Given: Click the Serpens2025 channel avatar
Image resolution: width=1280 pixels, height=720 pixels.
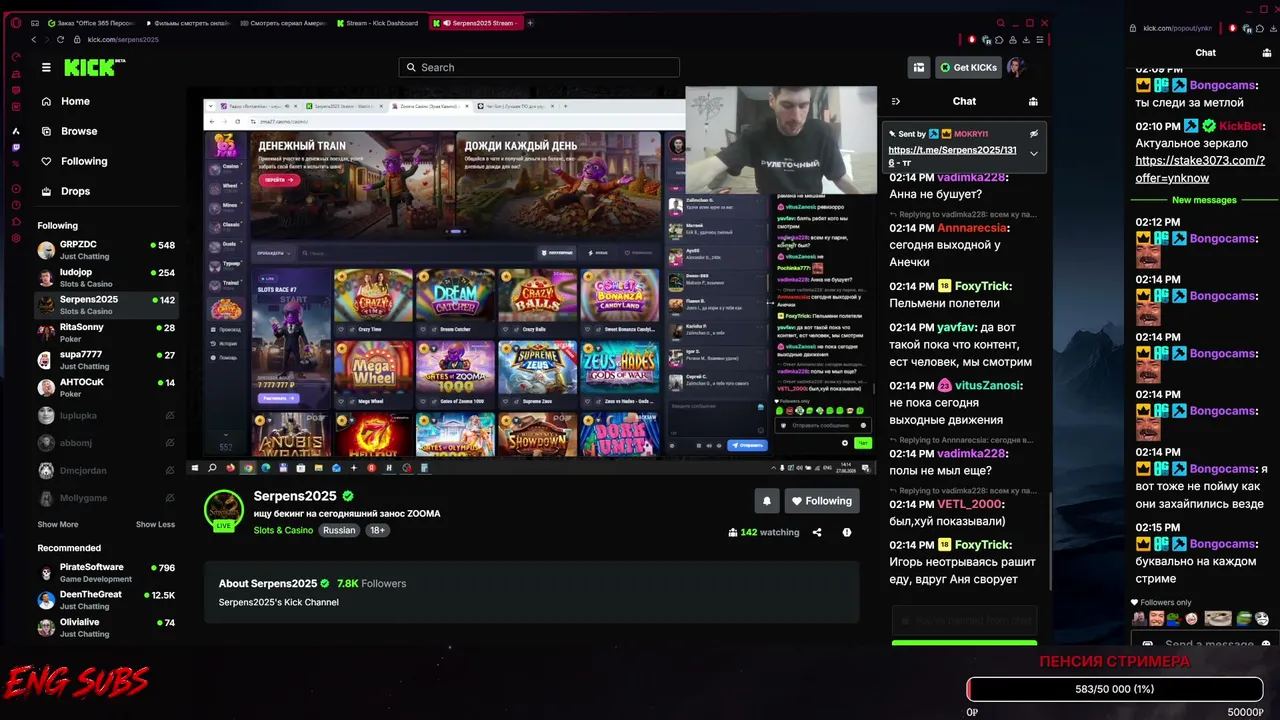Looking at the screenshot, I should (x=224, y=510).
